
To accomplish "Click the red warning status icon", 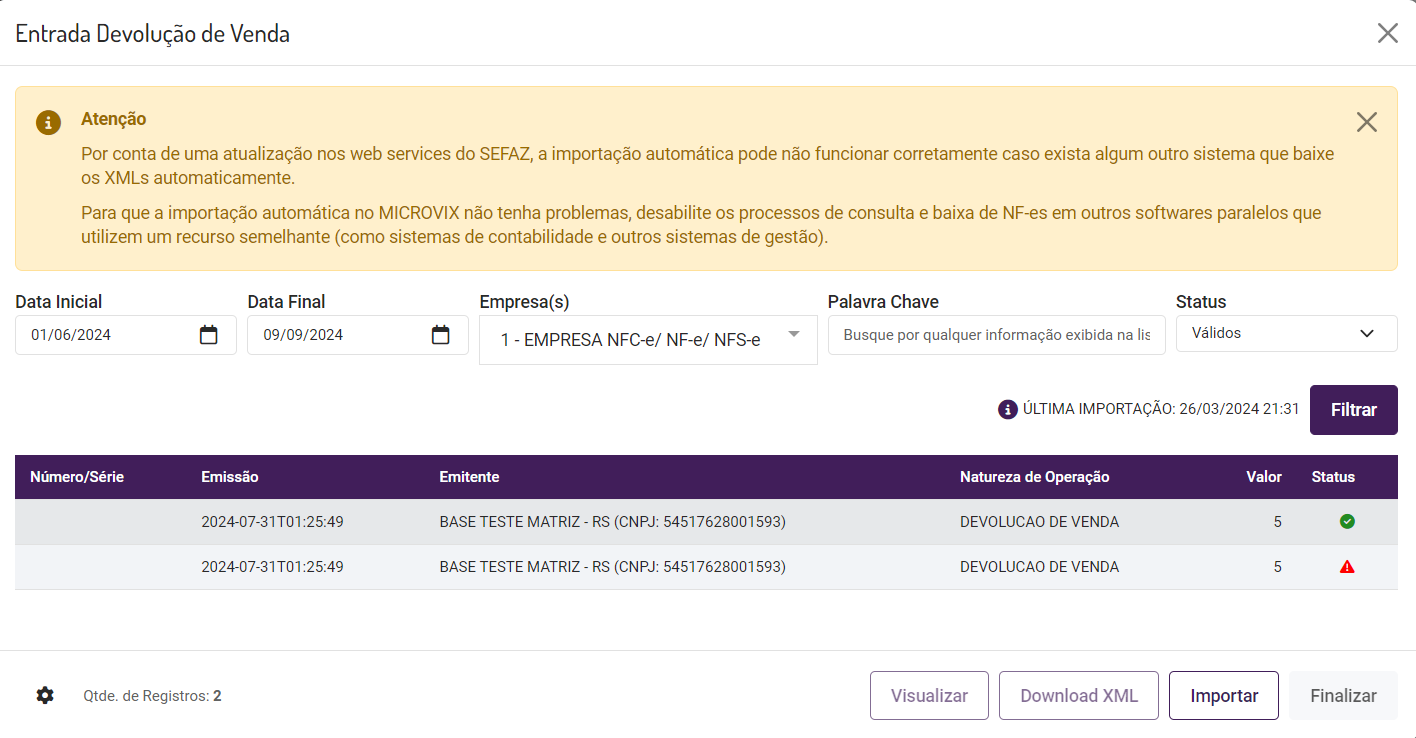I will coord(1347,566).
